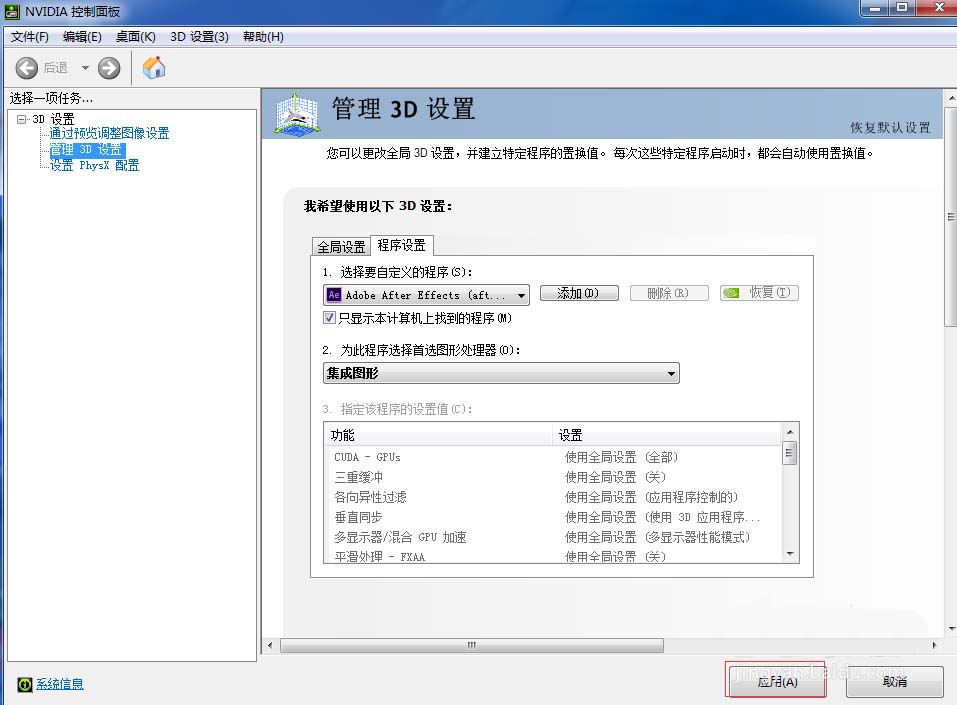Click the 添加(D) button
Viewport: 957px width, 705px height.
tap(579, 293)
